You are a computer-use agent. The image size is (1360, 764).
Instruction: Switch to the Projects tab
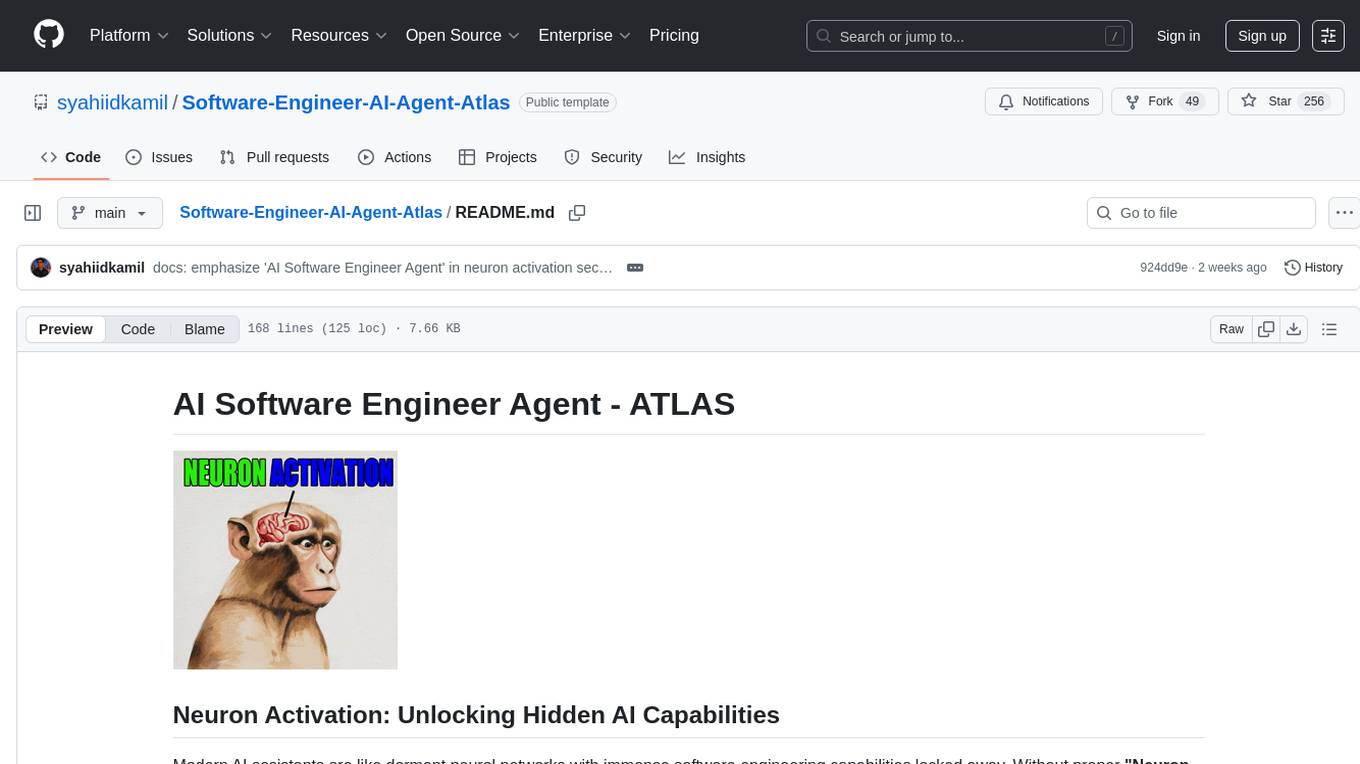(497, 157)
